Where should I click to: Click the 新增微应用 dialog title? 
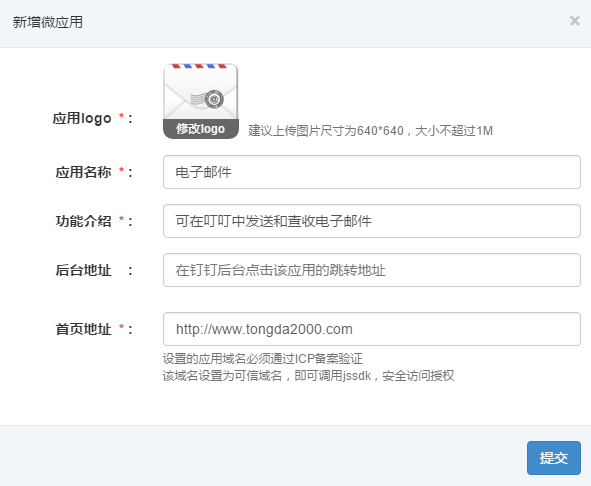click(x=47, y=22)
